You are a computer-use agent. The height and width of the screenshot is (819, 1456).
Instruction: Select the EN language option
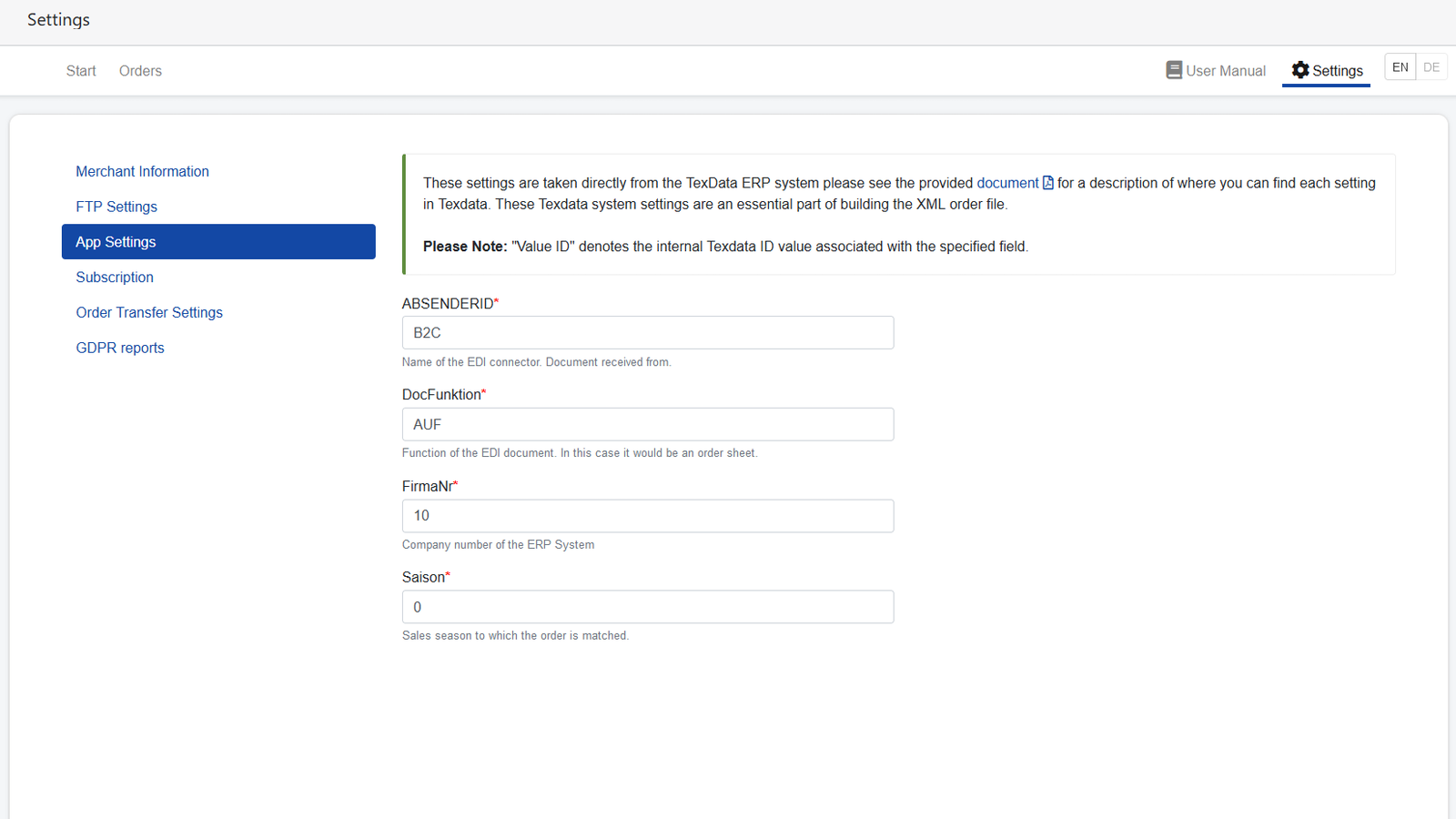click(x=1400, y=66)
